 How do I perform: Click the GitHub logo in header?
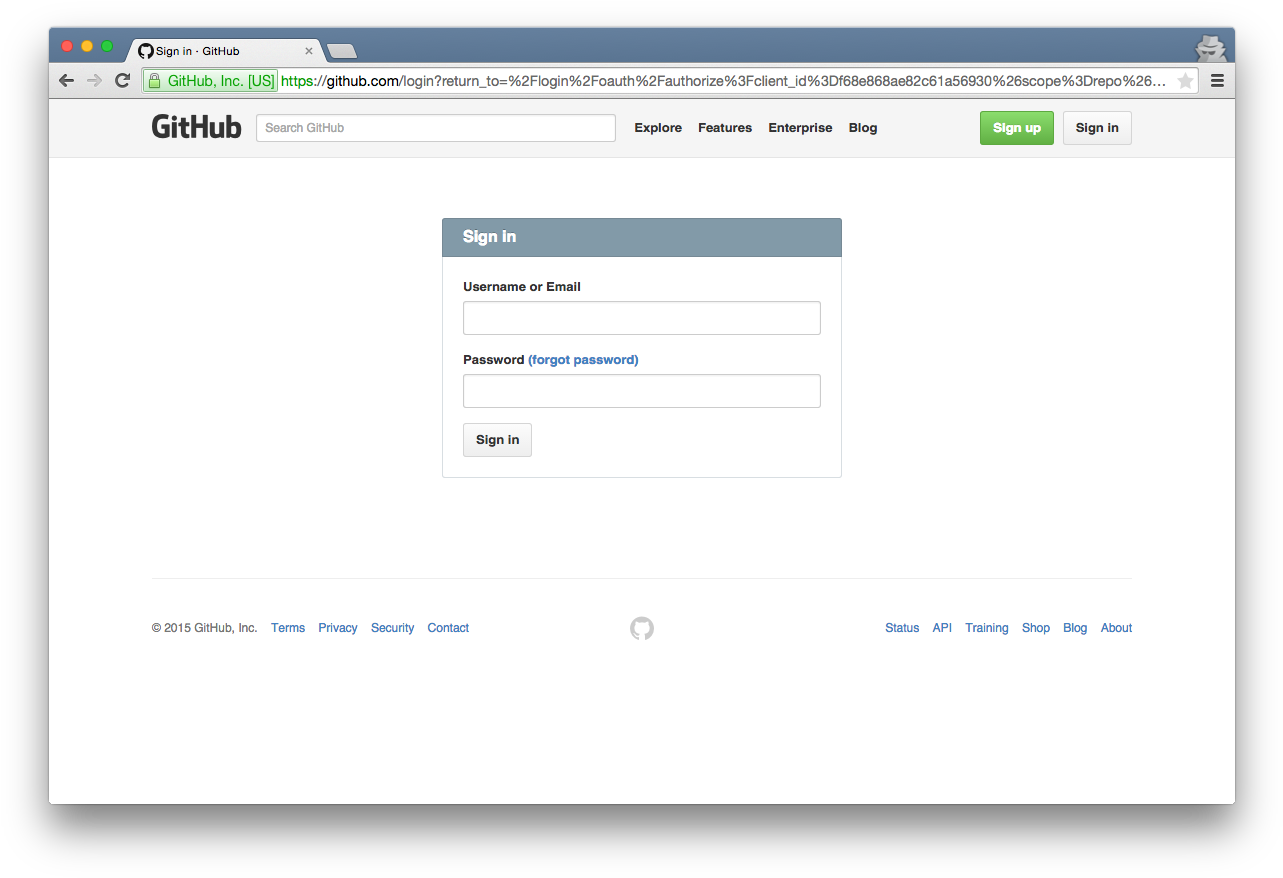(196, 127)
